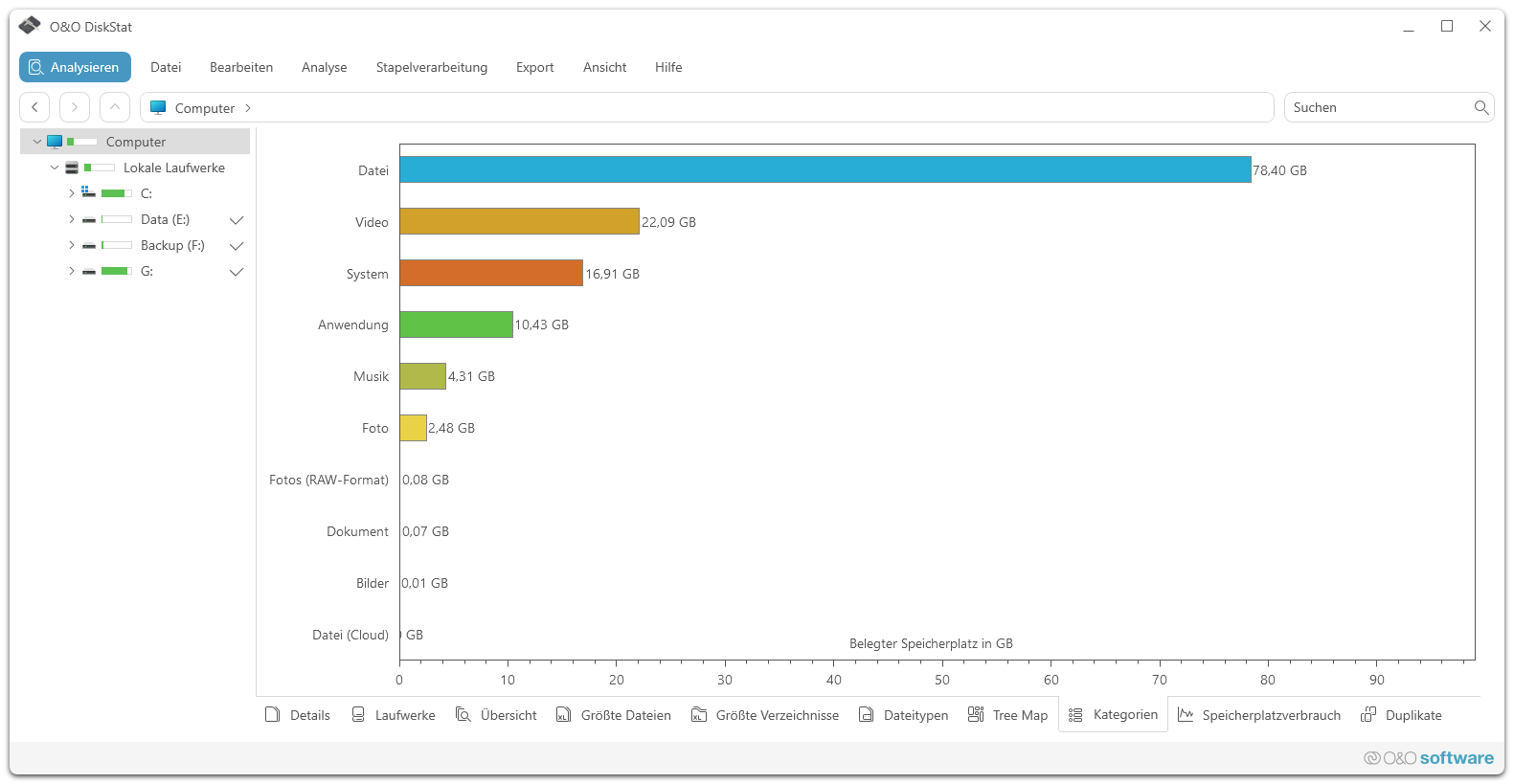The width and height of the screenshot is (1514, 784).
Task: Expand the Data (E:) drive node
Action: (x=71, y=219)
